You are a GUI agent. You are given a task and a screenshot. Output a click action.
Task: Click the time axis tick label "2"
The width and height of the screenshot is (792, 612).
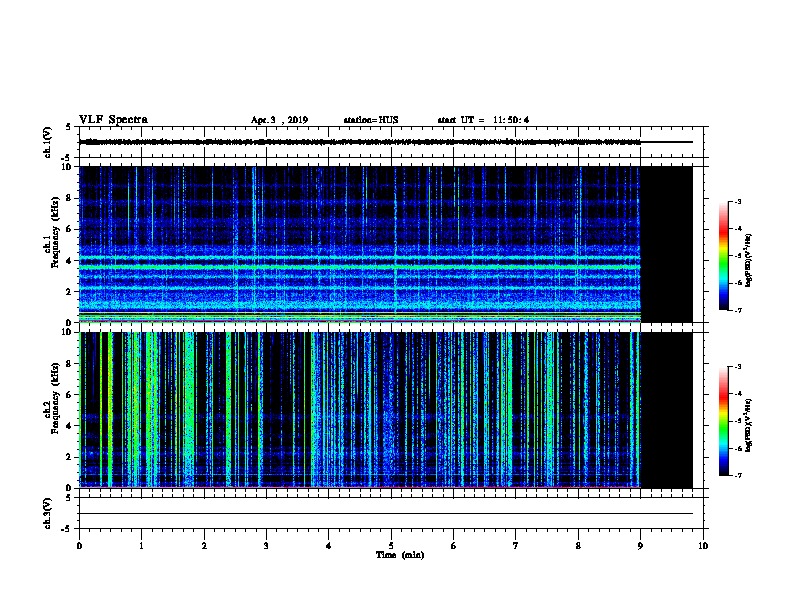coord(204,546)
